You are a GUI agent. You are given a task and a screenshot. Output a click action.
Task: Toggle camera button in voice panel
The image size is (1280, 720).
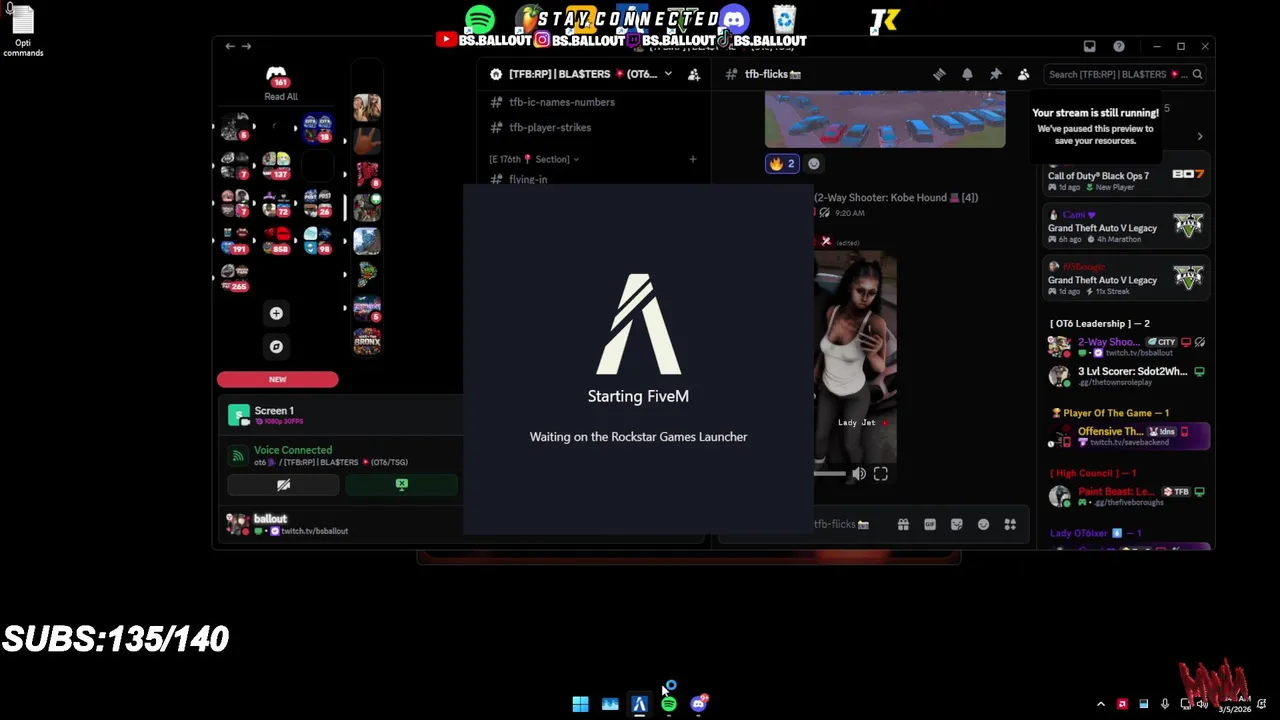(x=283, y=485)
